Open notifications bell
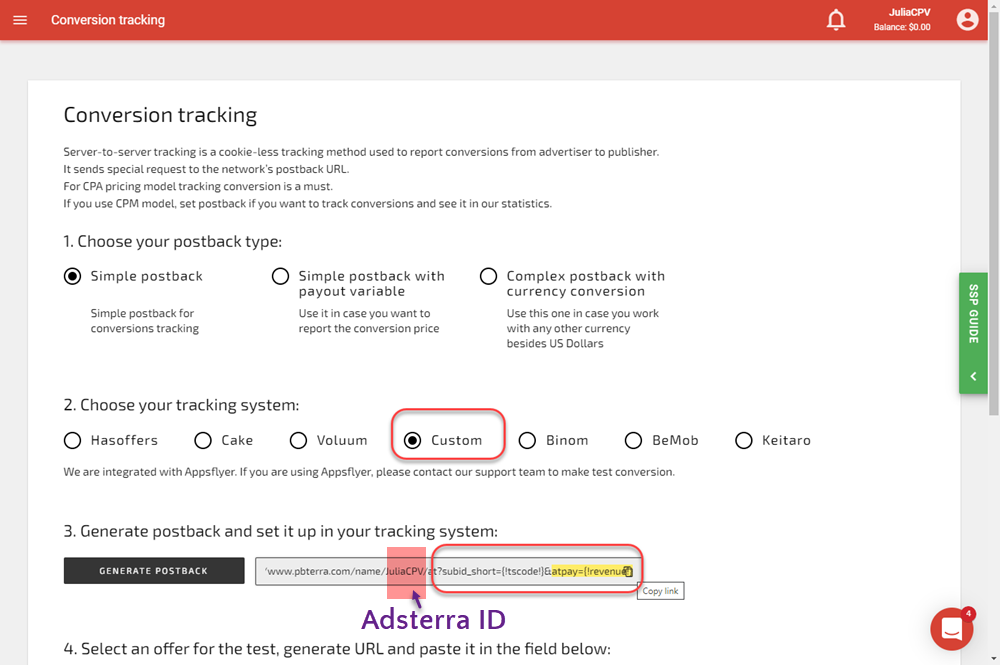The image size is (1000, 665). [836, 20]
